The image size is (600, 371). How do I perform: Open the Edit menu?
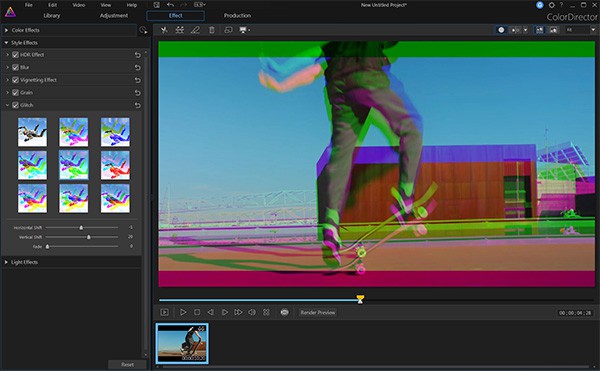coord(52,5)
